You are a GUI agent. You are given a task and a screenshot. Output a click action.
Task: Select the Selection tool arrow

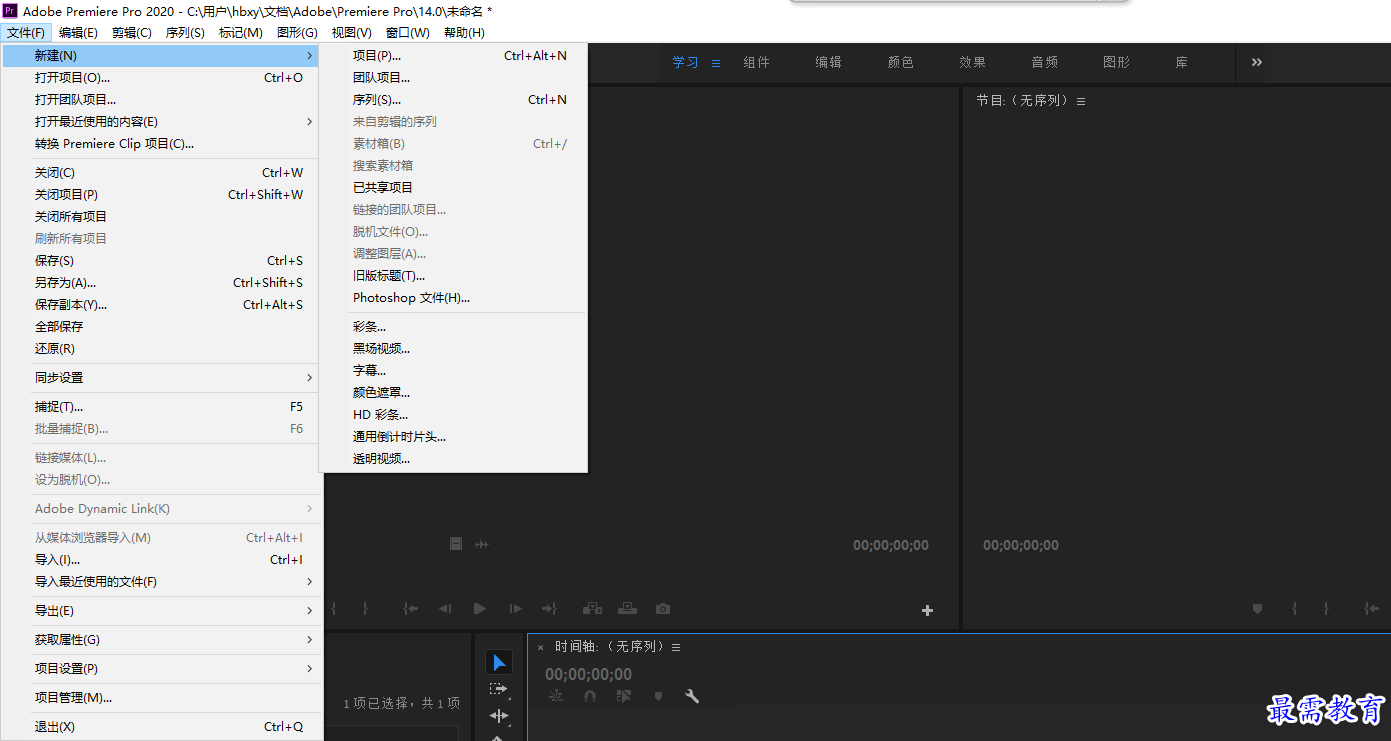pyautogui.click(x=499, y=663)
